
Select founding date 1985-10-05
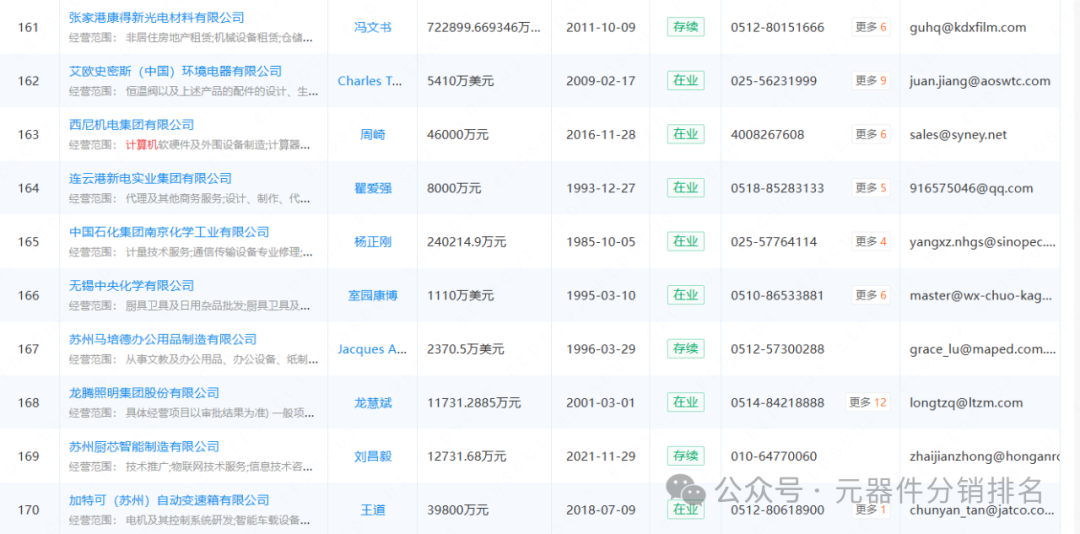(x=601, y=242)
